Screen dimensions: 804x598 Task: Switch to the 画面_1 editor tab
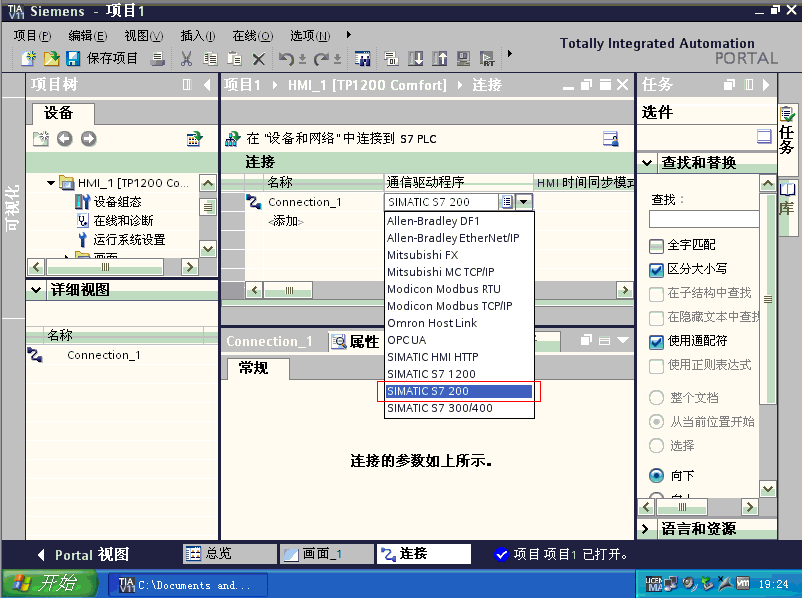(323, 554)
